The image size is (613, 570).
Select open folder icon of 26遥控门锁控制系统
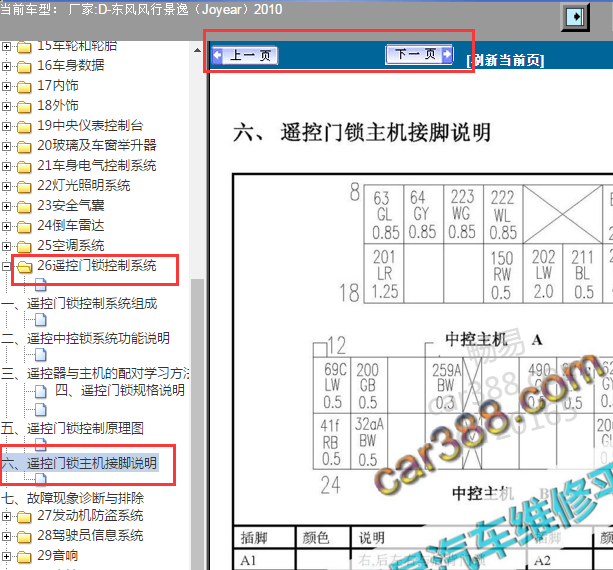click(24, 267)
